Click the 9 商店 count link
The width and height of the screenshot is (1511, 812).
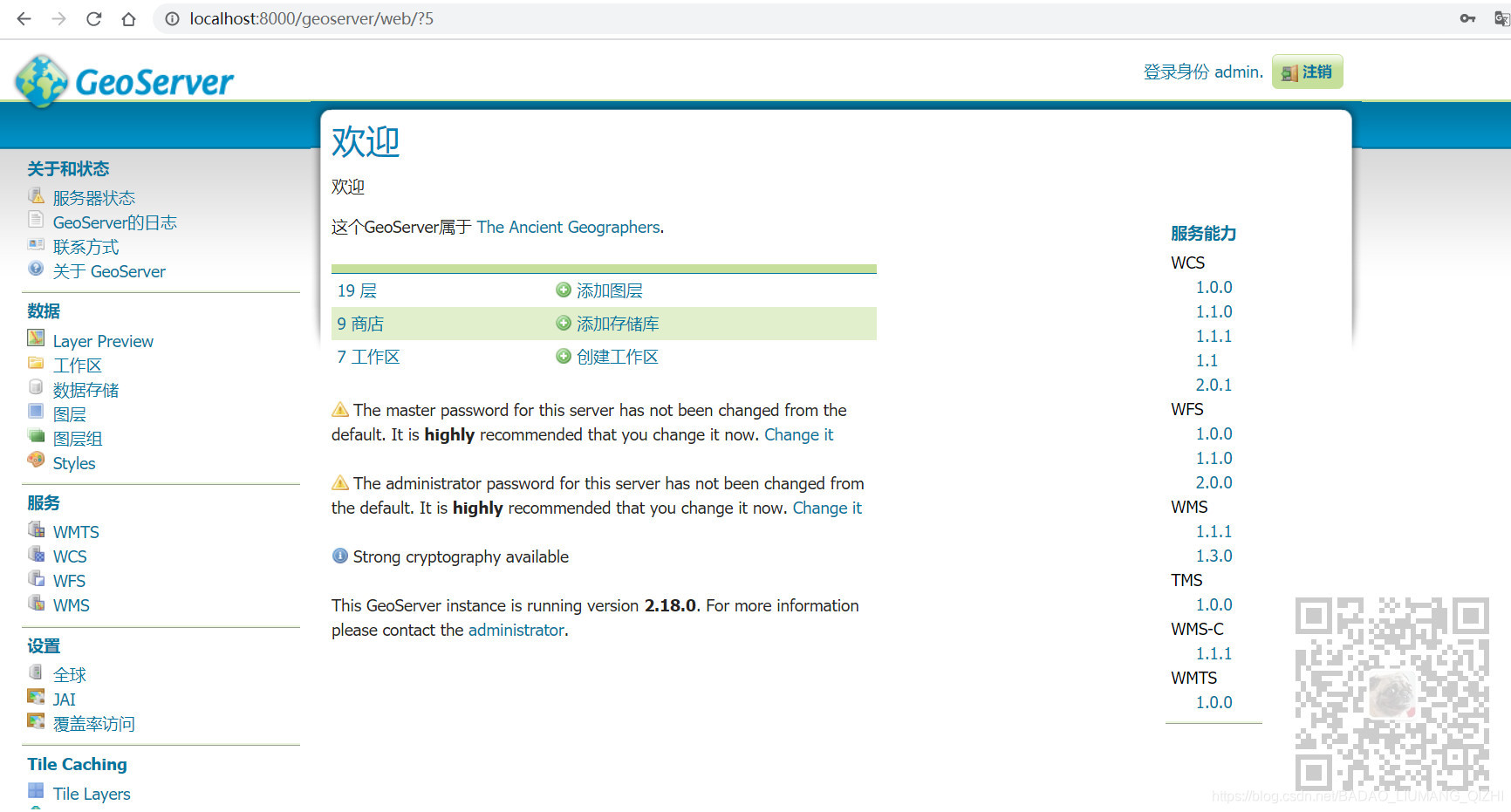[x=360, y=324]
